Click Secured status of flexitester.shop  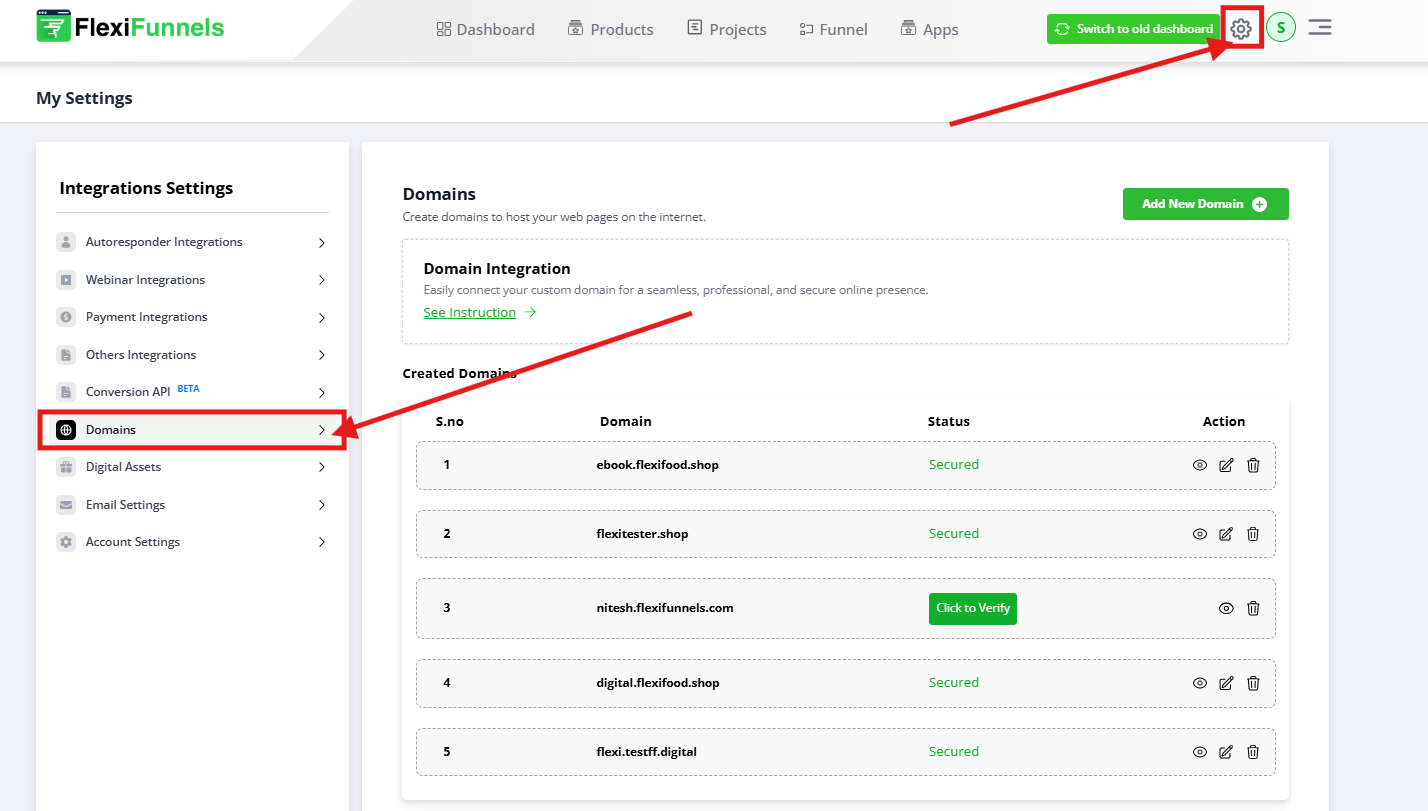pyautogui.click(x=954, y=534)
